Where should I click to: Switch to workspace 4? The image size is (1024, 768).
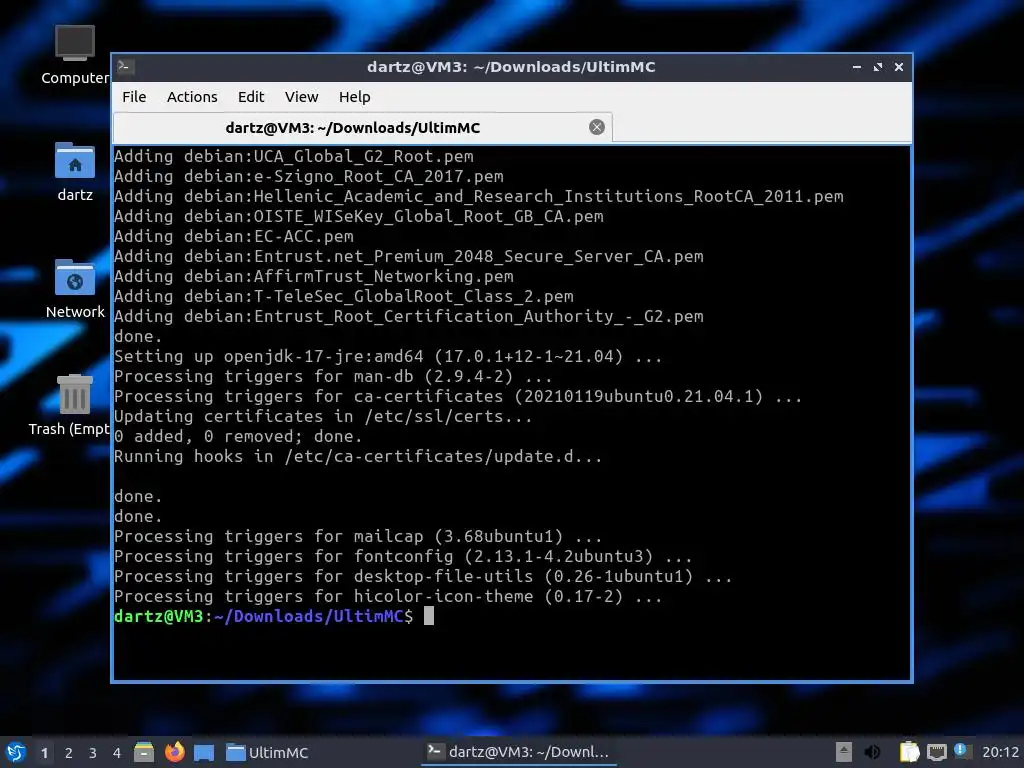coord(117,753)
